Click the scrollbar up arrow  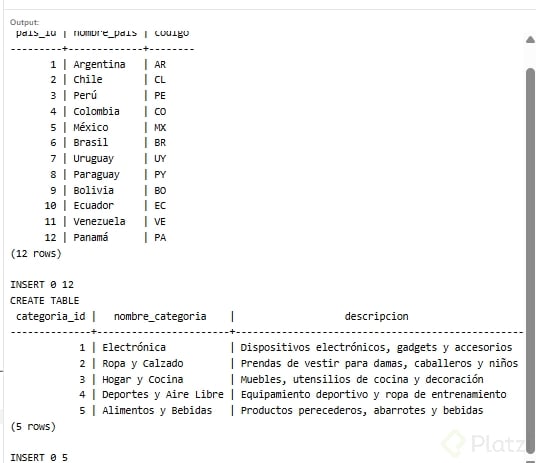(x=530, y=40)
